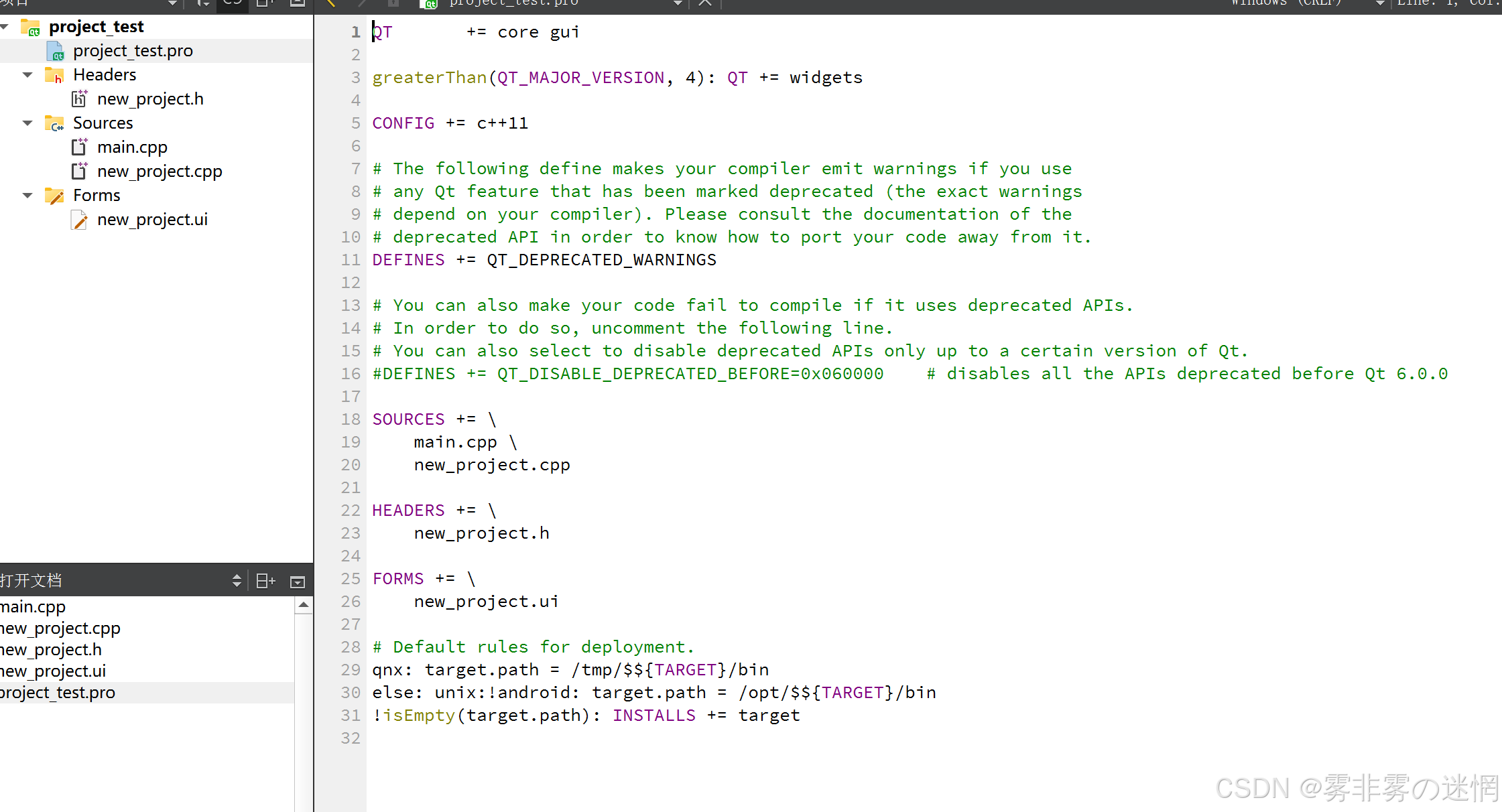Click the Forms folder icon
The height and width of the screenshot is (812, 1502).
pos(54,196)
